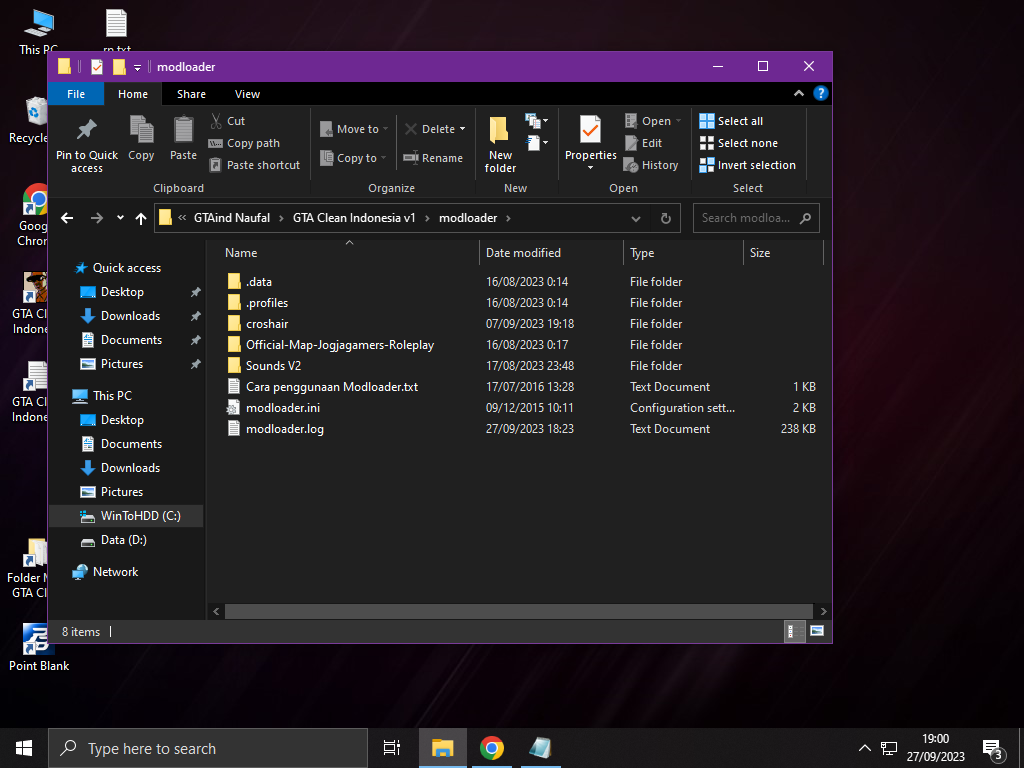Collapse the ribbon with chevron
Image resolution: width=1024 pixels, height=768 pixels.
pyautogui.click(x=799, y=93)
